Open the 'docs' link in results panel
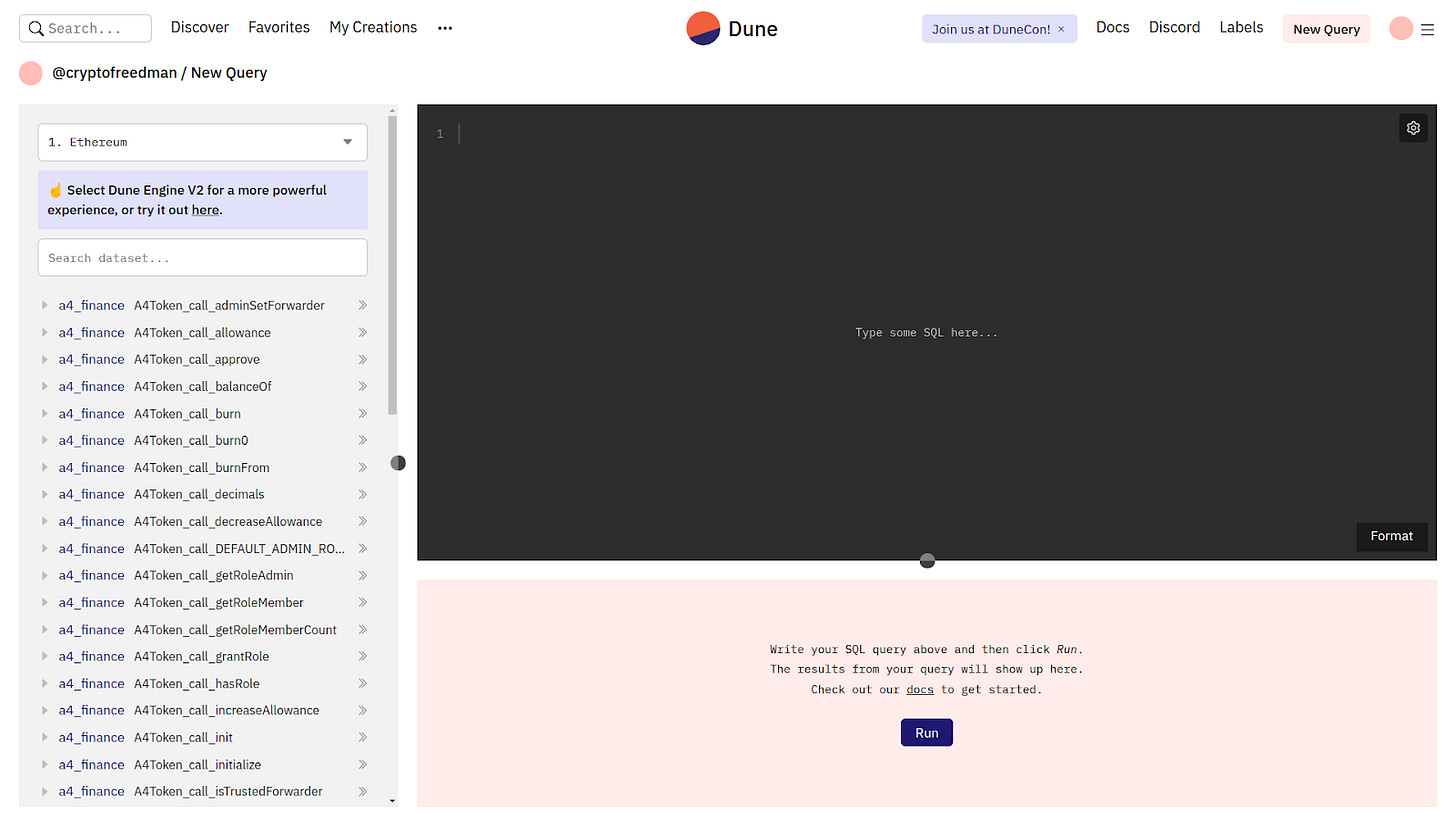 coord(920,689)
